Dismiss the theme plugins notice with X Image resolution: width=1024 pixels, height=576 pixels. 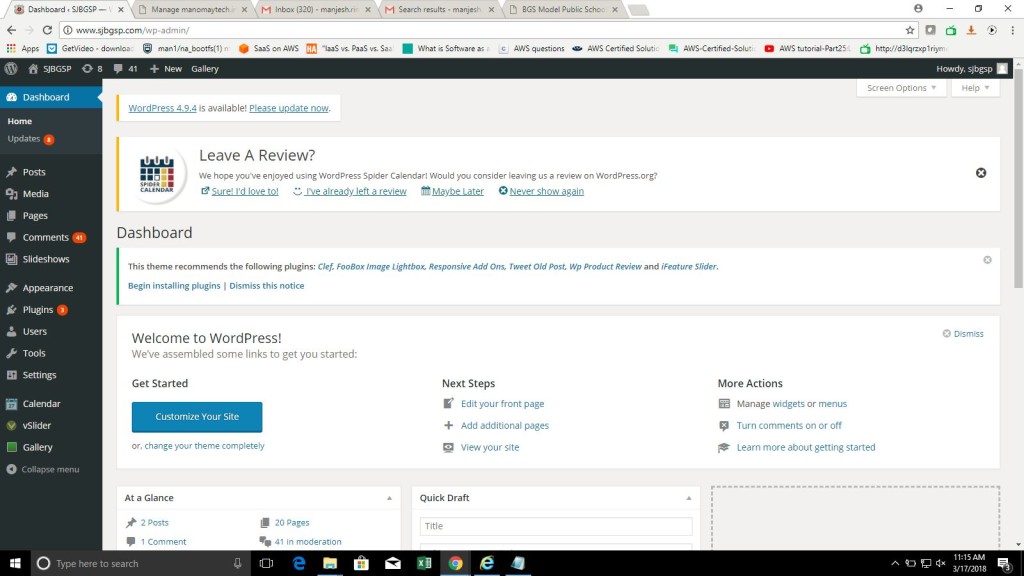click(987, 260)
